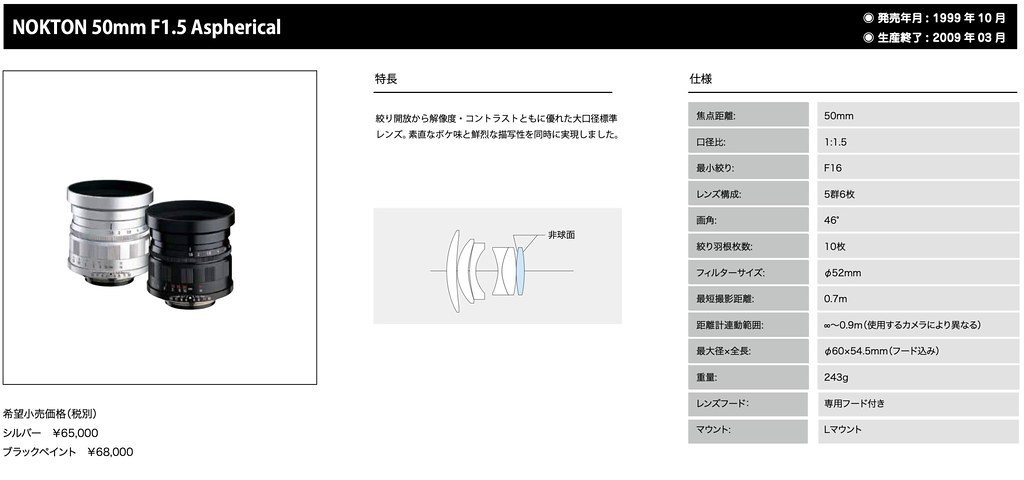Click the 50mm focal length value
Viewport: 1024px width, 480px height.
pyautogui.click(x=839, y=116)
